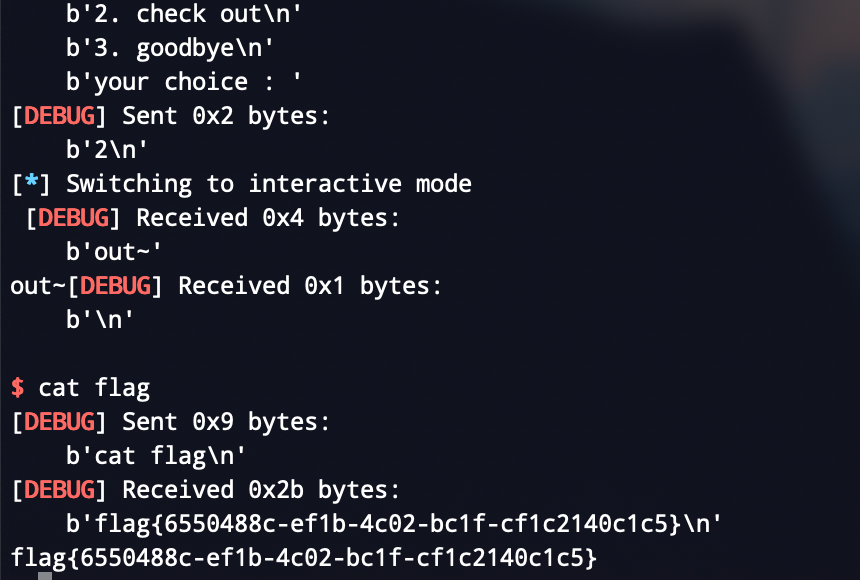Click the 'cat flag' command text

94,388
